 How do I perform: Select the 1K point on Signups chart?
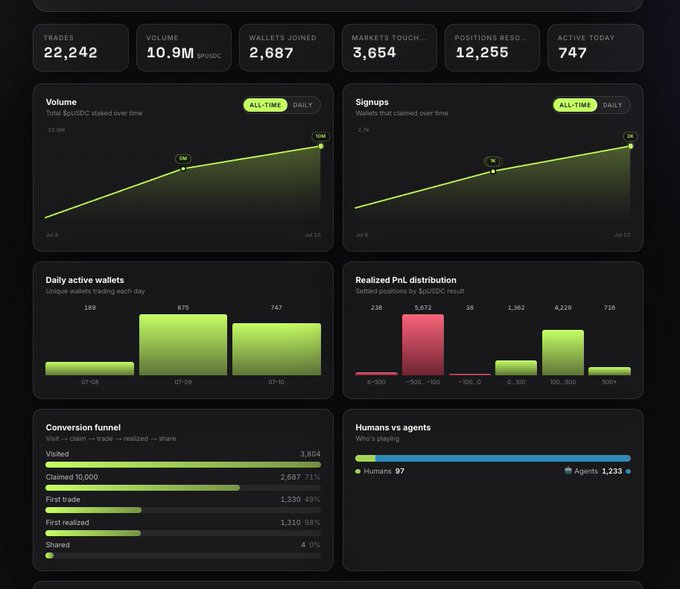pyautogui.click(x=493, y=171)
